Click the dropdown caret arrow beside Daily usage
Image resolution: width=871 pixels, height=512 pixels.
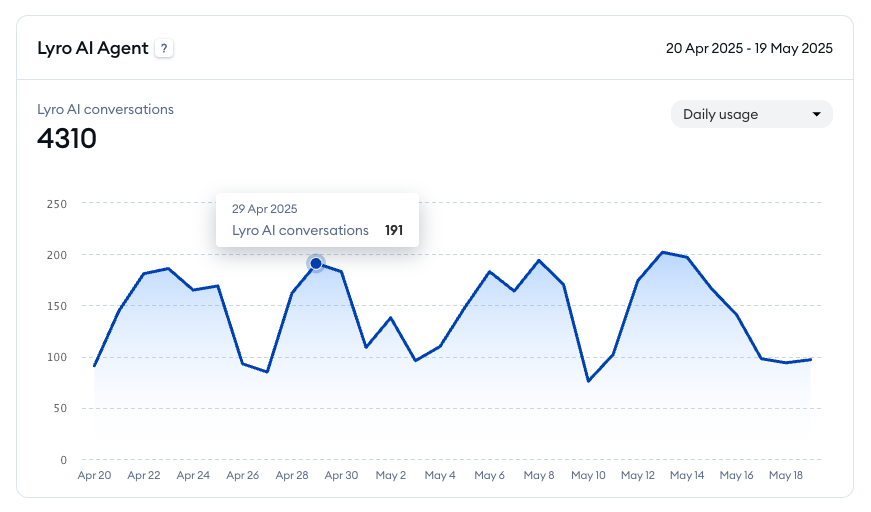[816, 114]
